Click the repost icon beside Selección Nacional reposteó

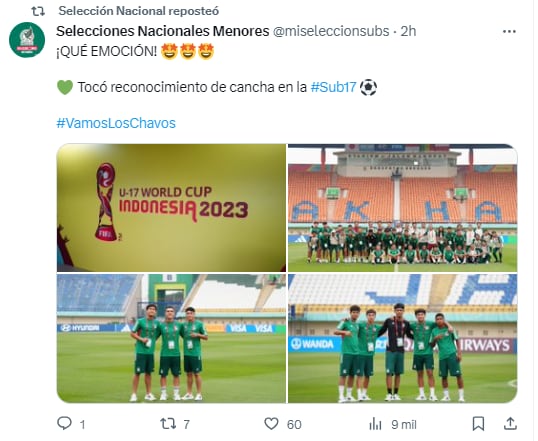[38, 11]
